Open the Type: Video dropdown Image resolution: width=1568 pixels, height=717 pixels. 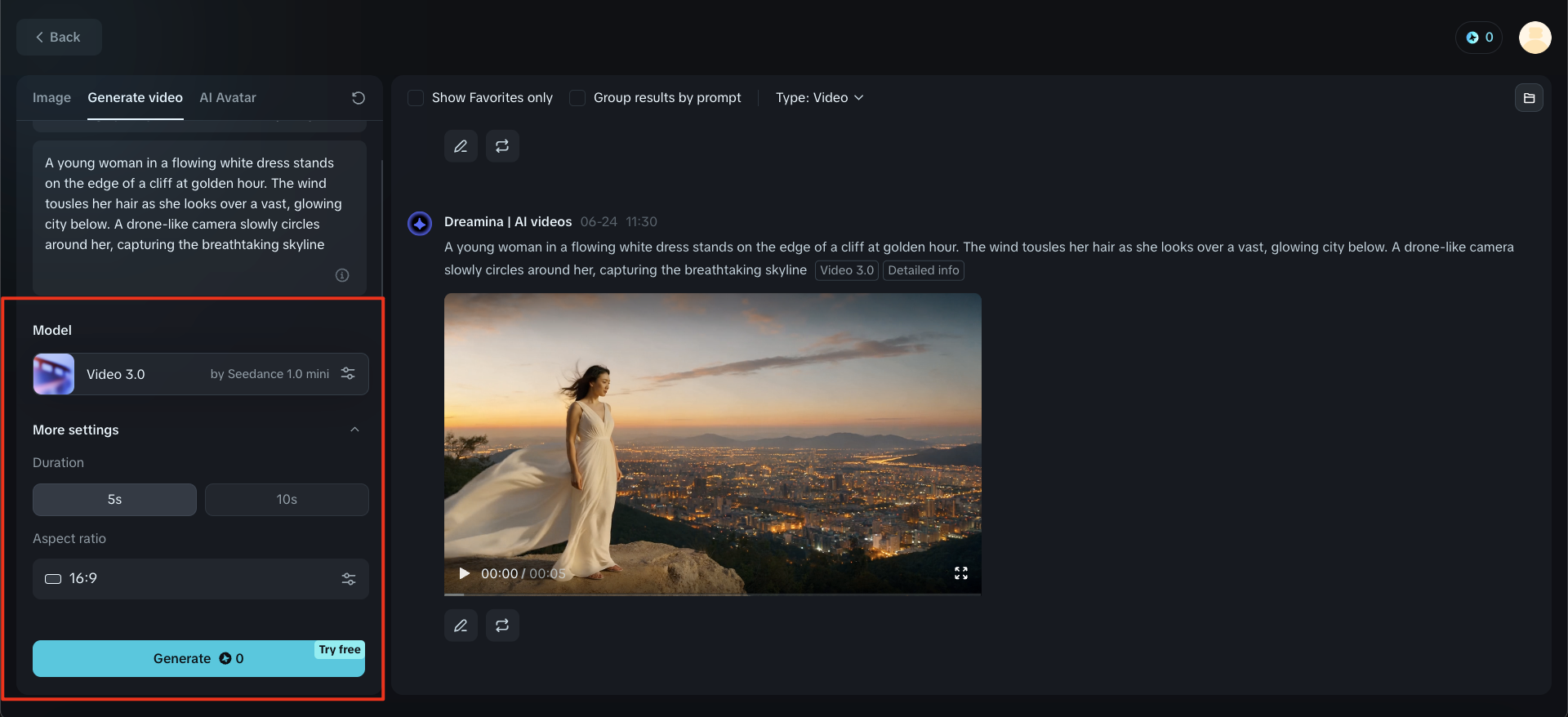pyautogui.click(x=819, y=97)
